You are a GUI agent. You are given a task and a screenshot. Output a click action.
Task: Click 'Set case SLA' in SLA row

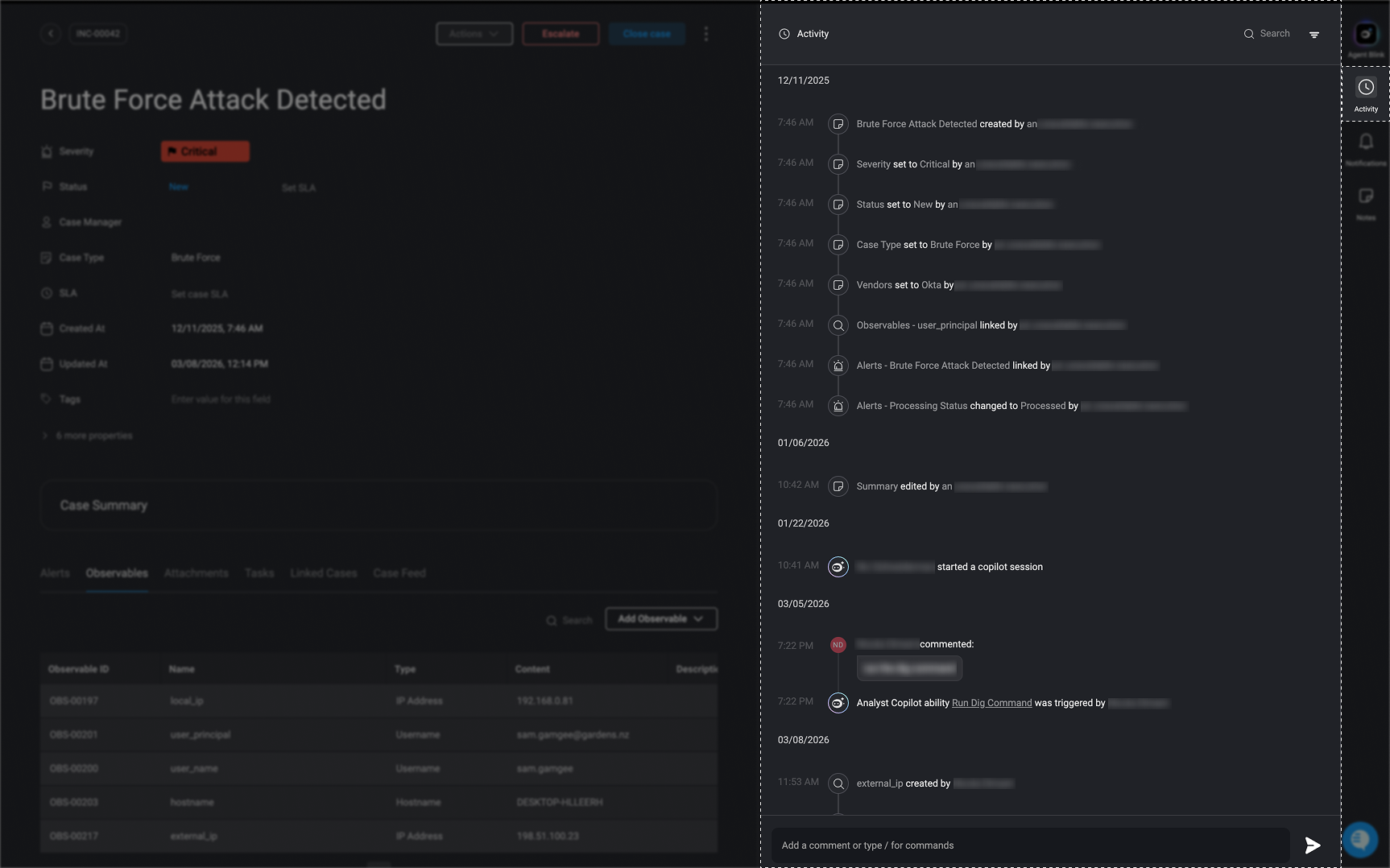click(x=200, y=294)
